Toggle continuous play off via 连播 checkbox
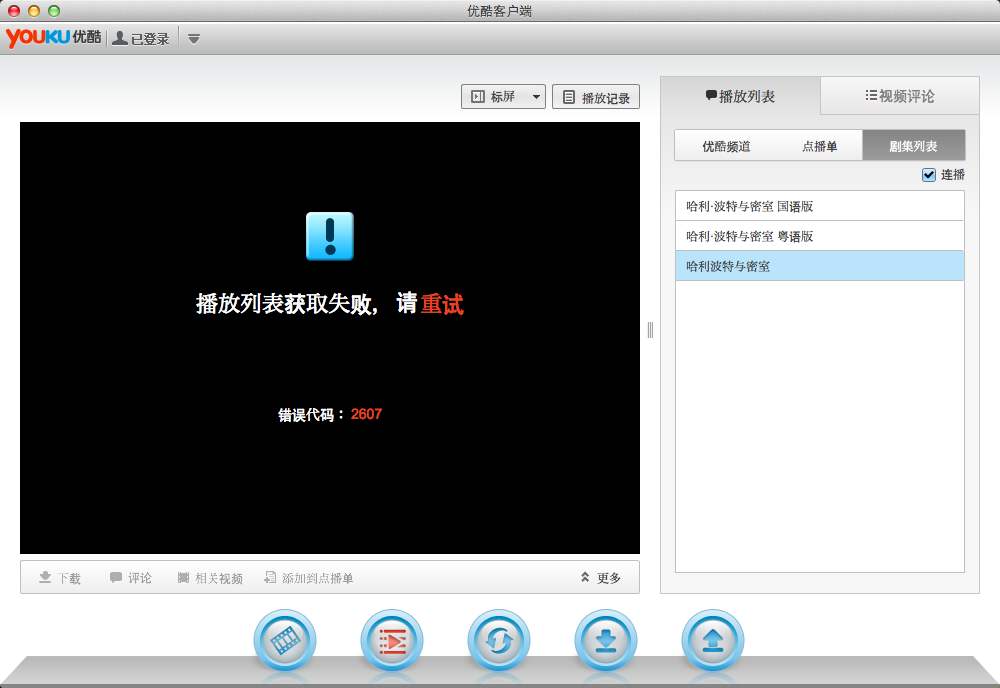This screenshot has height=688, width=1000. point(929,175)
